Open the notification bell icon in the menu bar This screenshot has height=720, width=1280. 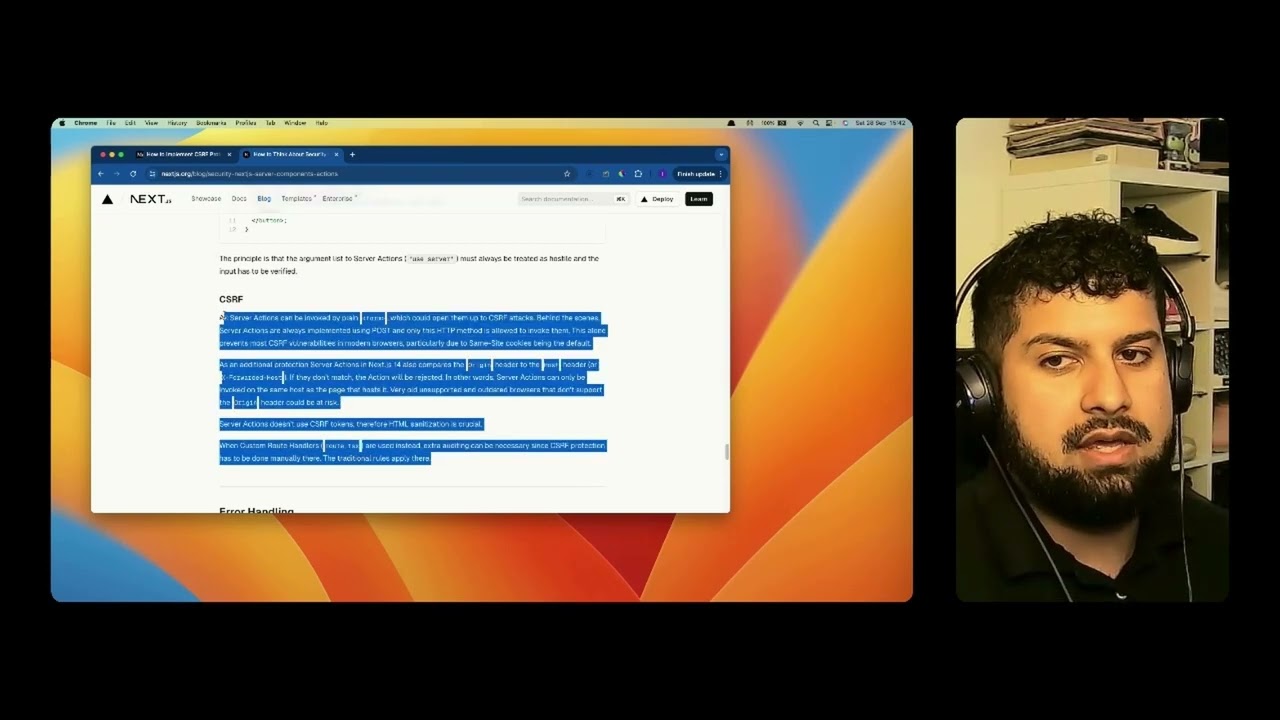(x=731, y=123)
